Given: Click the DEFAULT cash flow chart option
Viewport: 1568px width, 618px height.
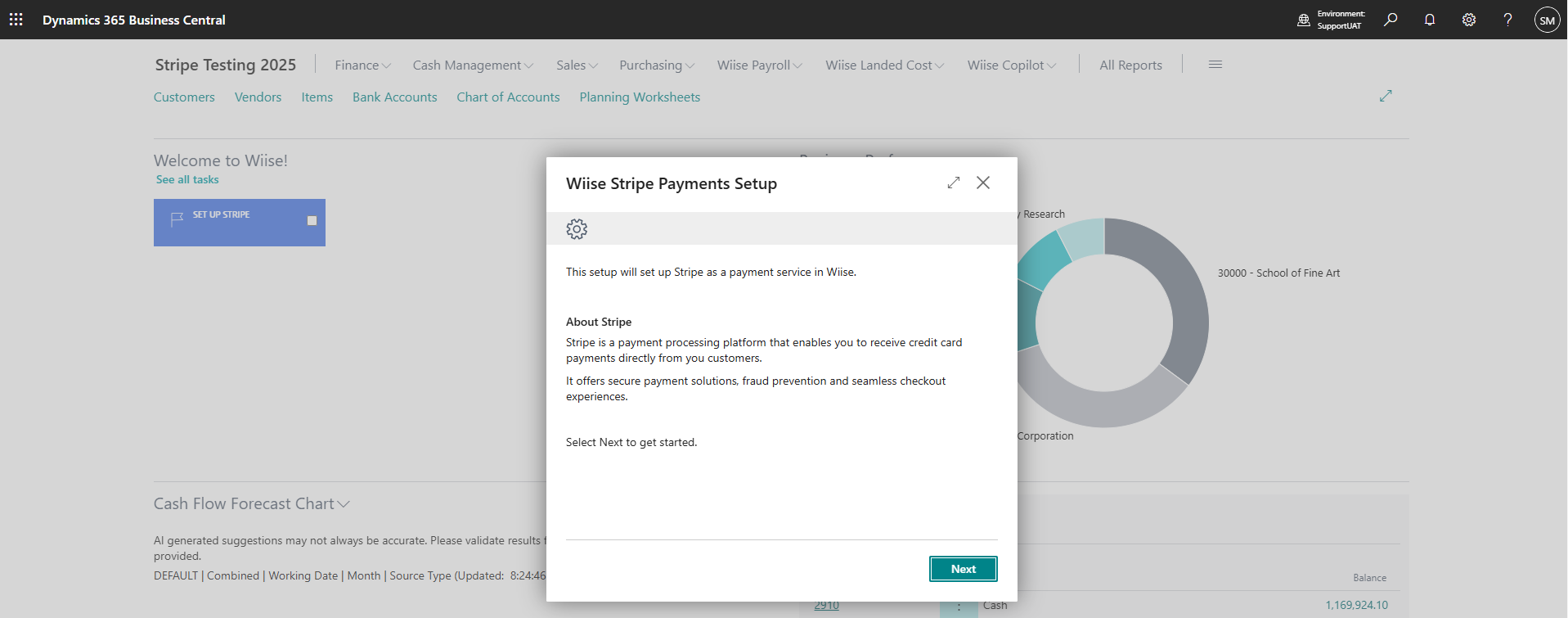Looking at the screenshot, I should click(176, 575).
